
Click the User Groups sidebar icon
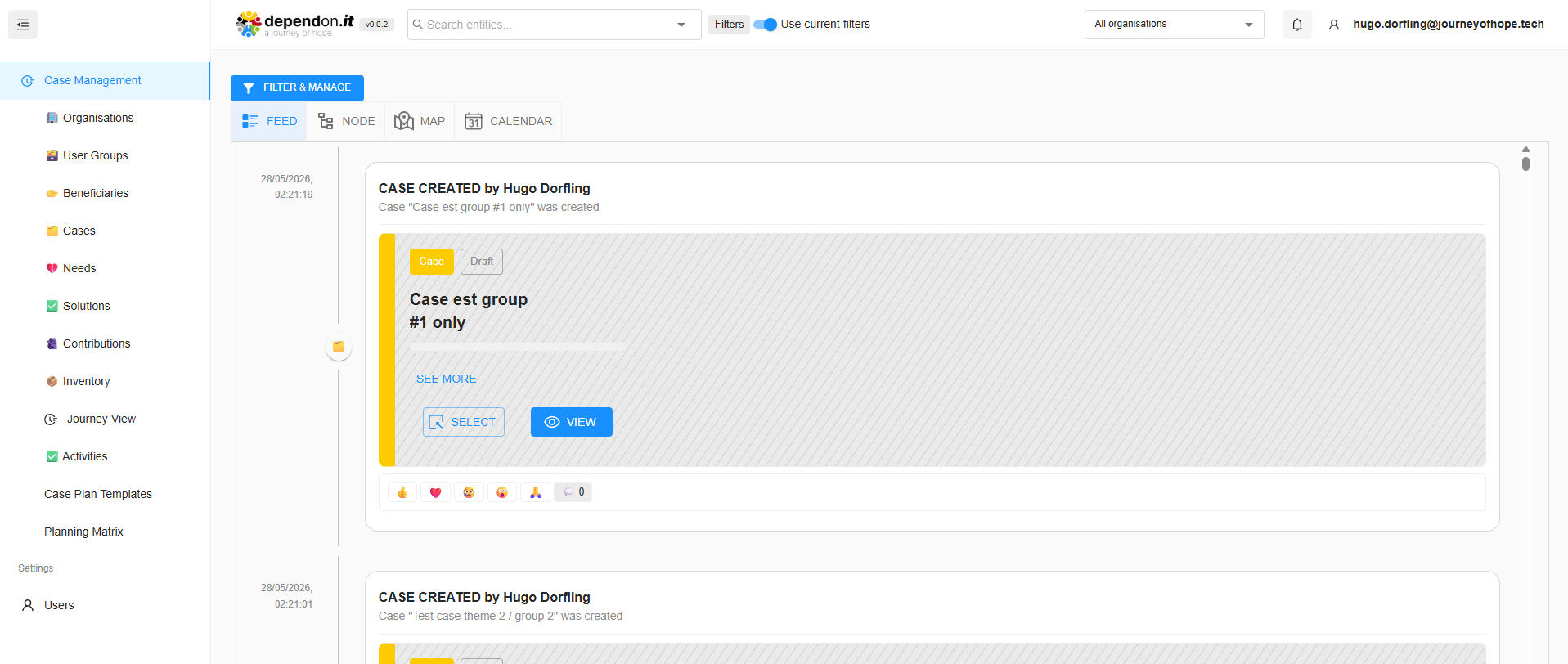click(x=52, y=155)
